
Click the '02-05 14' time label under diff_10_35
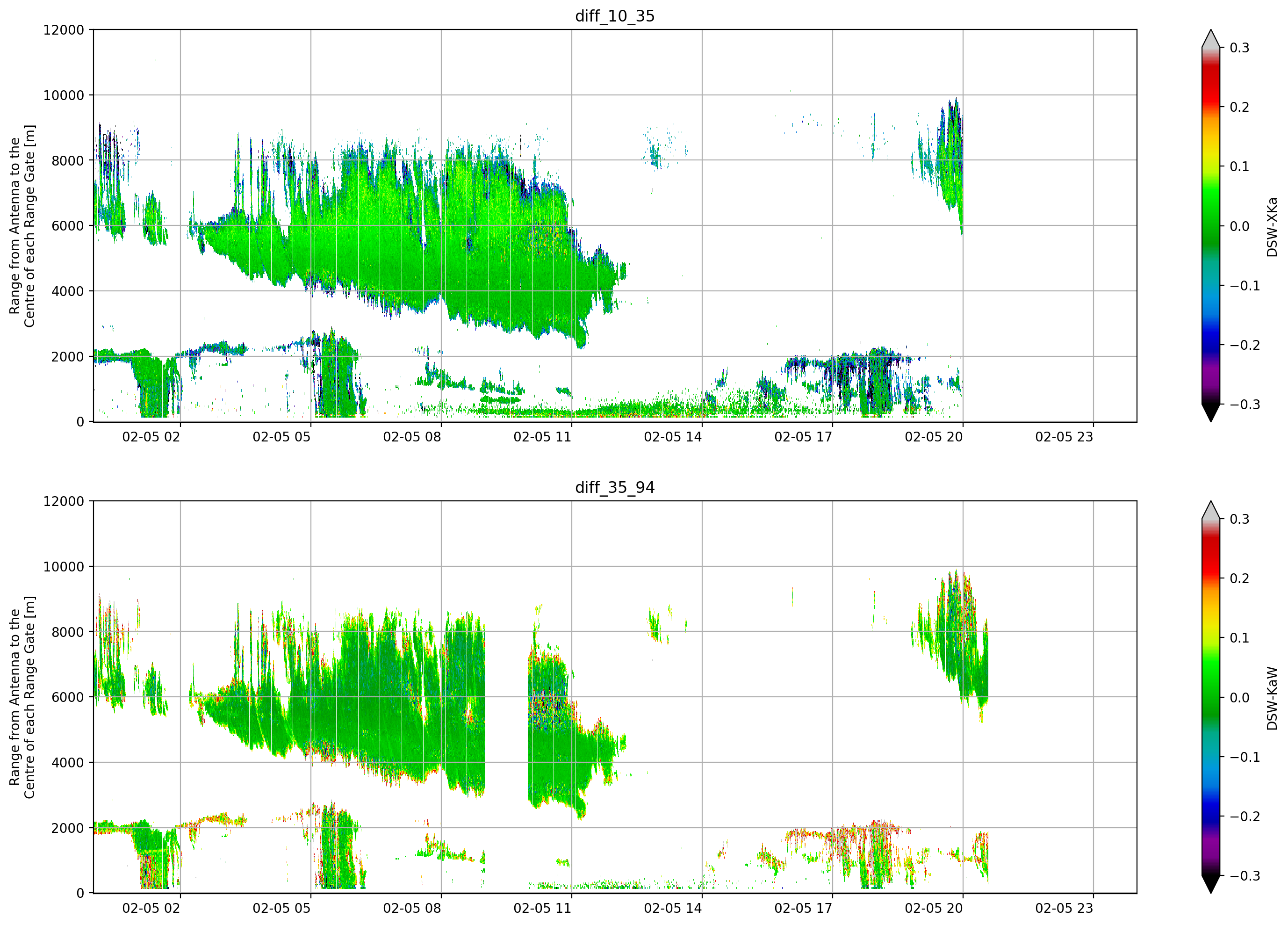point(673,437)
